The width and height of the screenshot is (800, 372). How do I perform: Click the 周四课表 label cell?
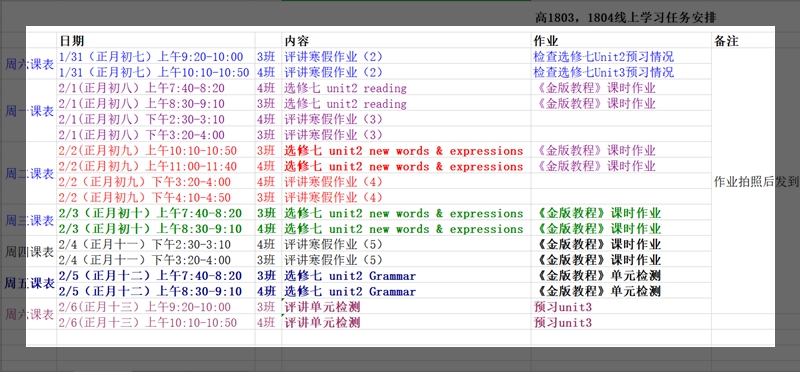30,252
